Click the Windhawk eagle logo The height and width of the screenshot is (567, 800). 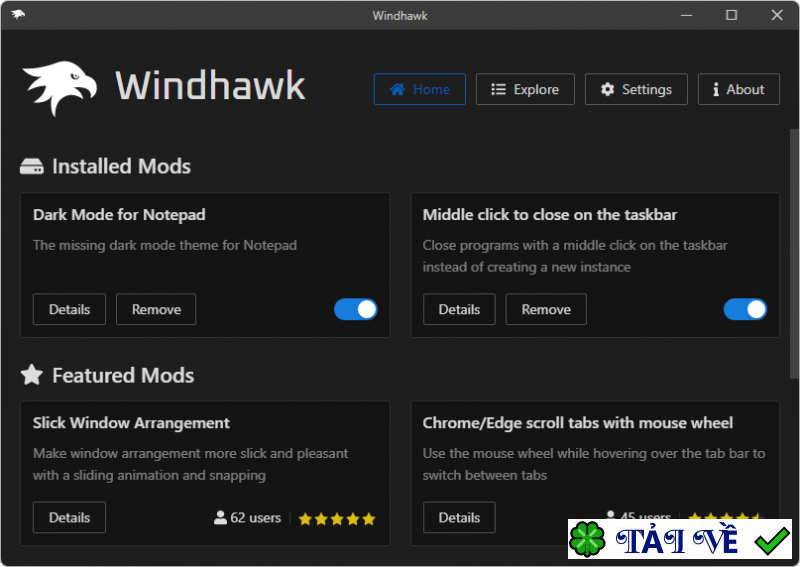coord(60,87)
